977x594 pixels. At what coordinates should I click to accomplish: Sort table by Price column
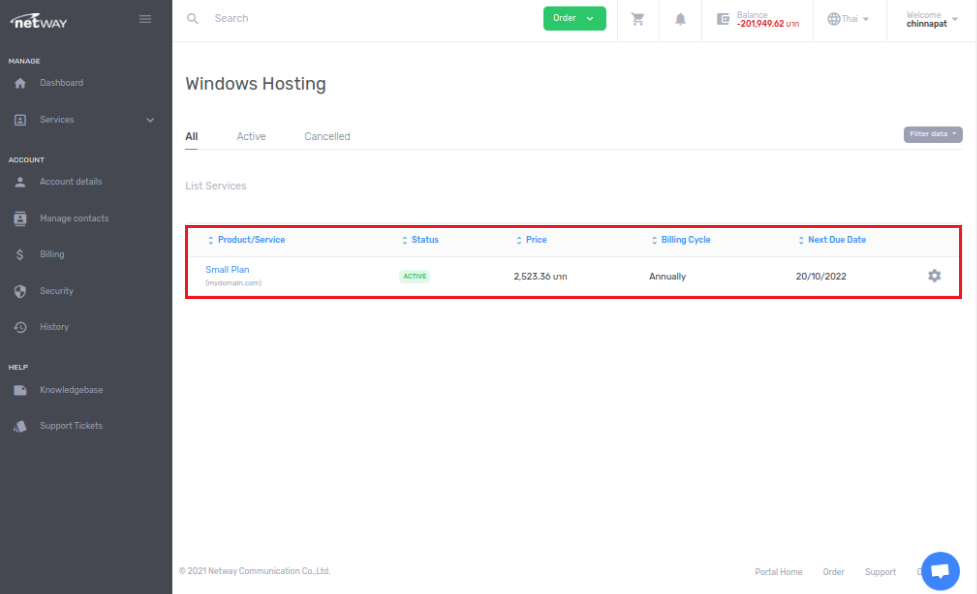click(536, 240)
